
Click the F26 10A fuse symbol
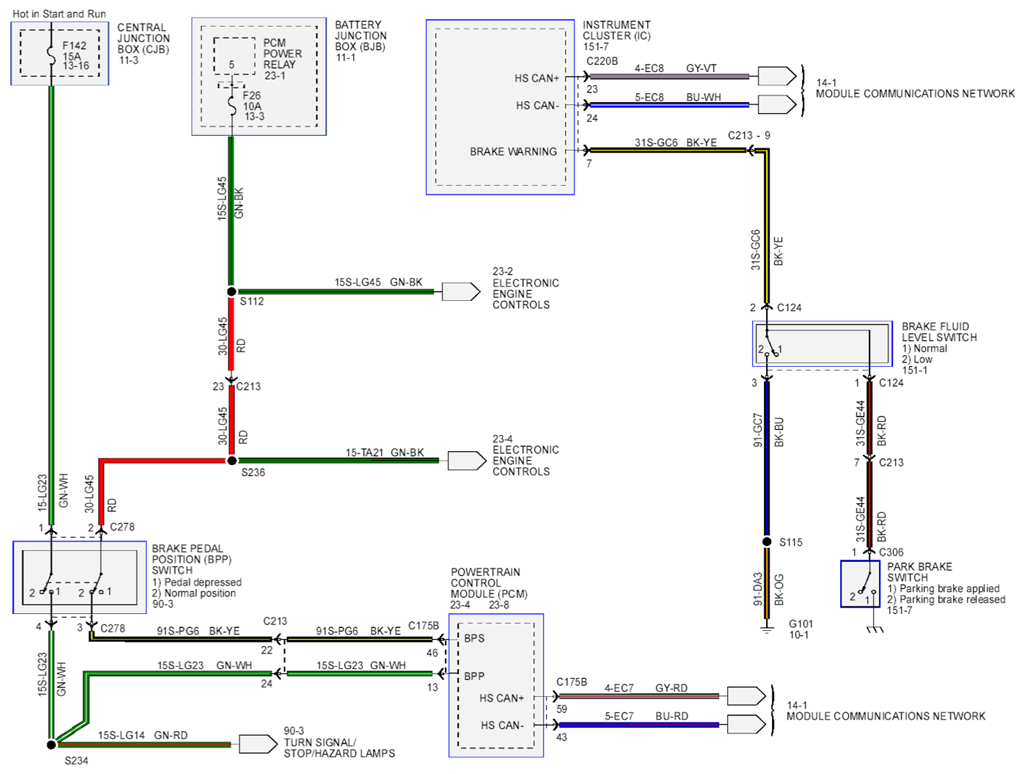231,105
